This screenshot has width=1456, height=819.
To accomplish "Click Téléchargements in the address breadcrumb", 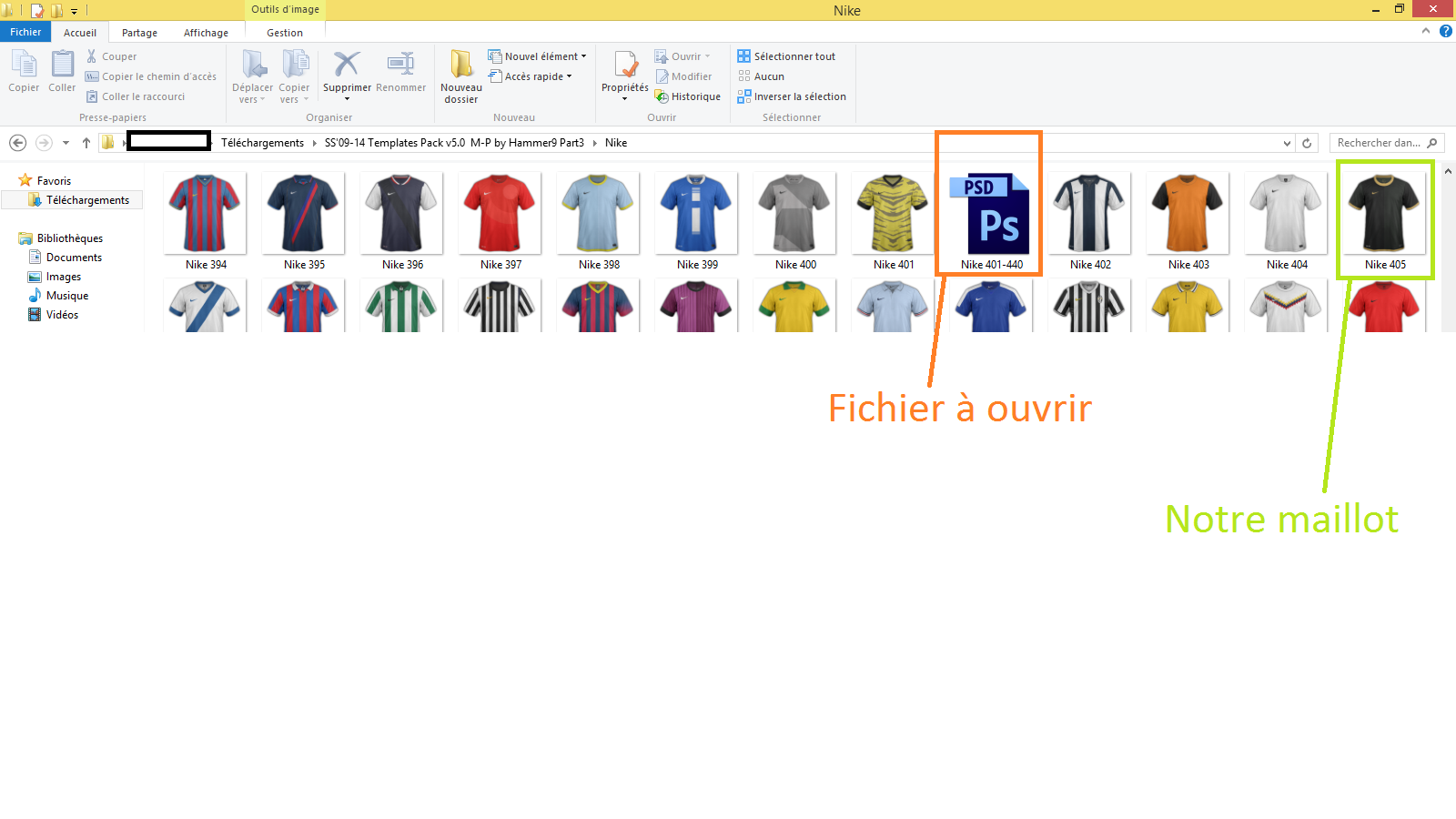I will coord(262,143).
